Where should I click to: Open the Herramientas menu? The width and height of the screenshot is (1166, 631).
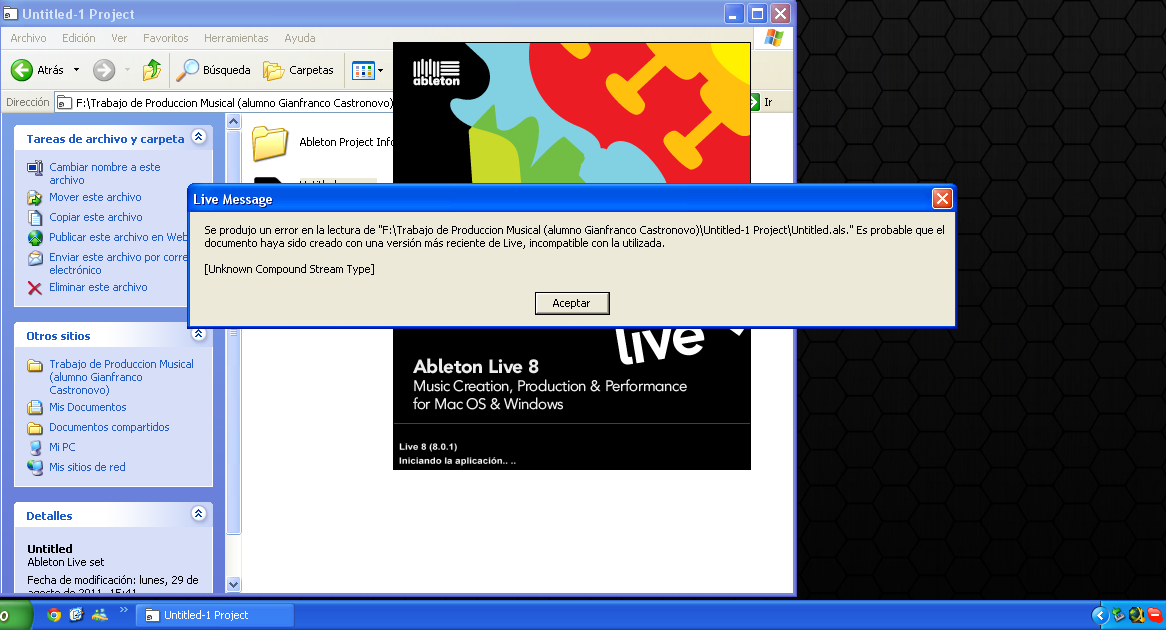click(236, 38)
